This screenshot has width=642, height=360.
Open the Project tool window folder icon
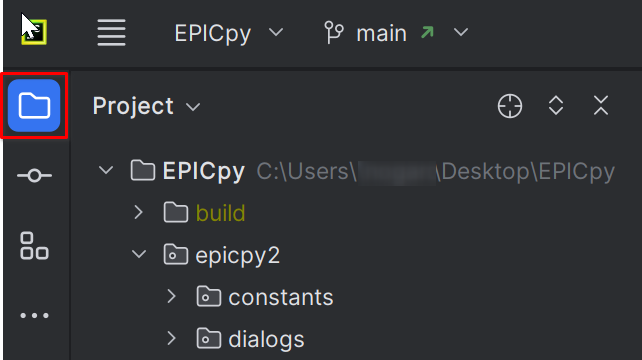pyautogui.click(x=34, y=105)
